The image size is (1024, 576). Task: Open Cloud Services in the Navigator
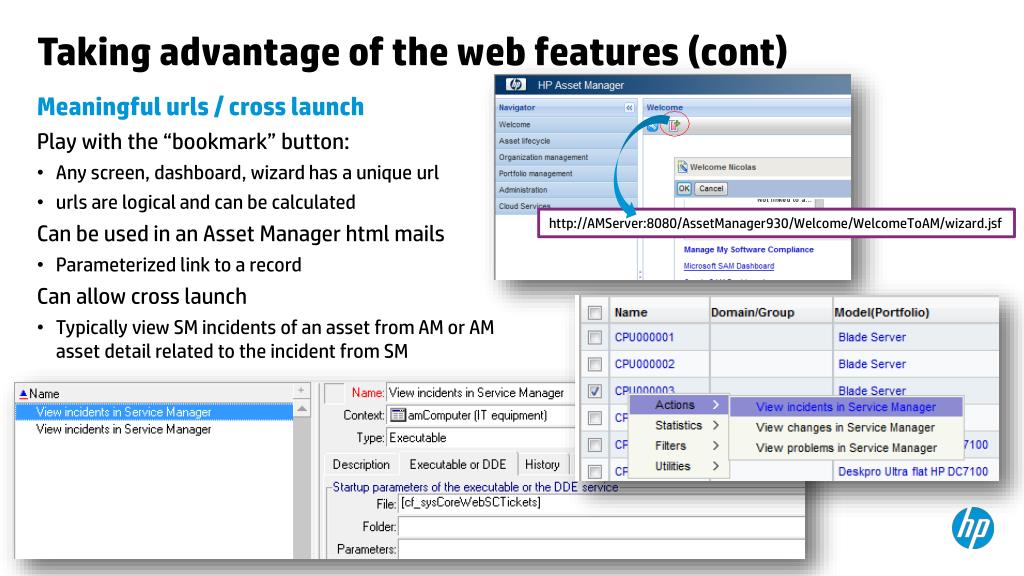[x=524, y=206]
